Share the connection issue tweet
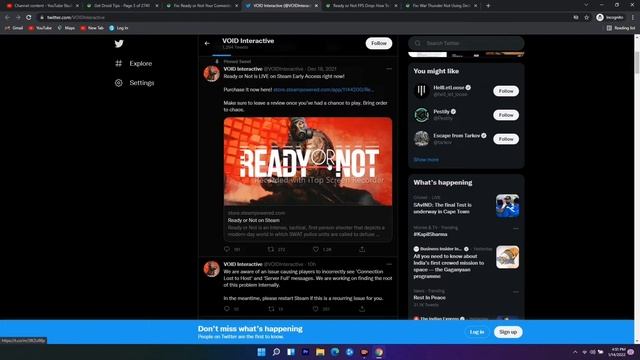 tap(362, 309)
